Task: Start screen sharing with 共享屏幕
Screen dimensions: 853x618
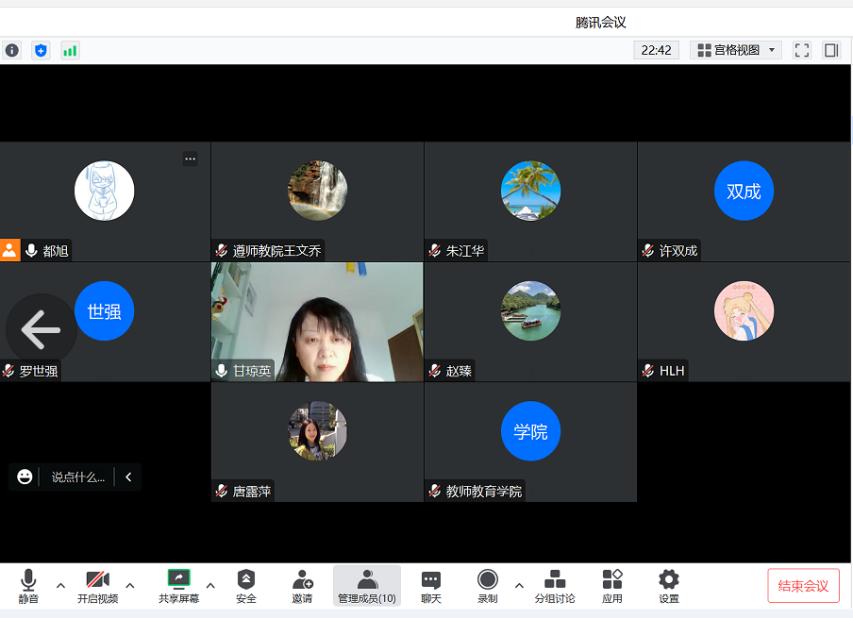Action: pos(178,586)
